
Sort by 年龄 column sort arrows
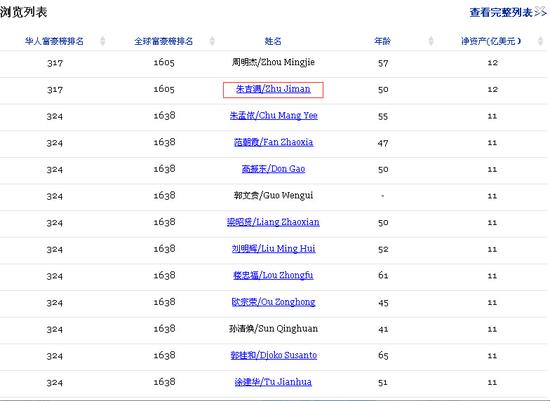click(431, 41)
